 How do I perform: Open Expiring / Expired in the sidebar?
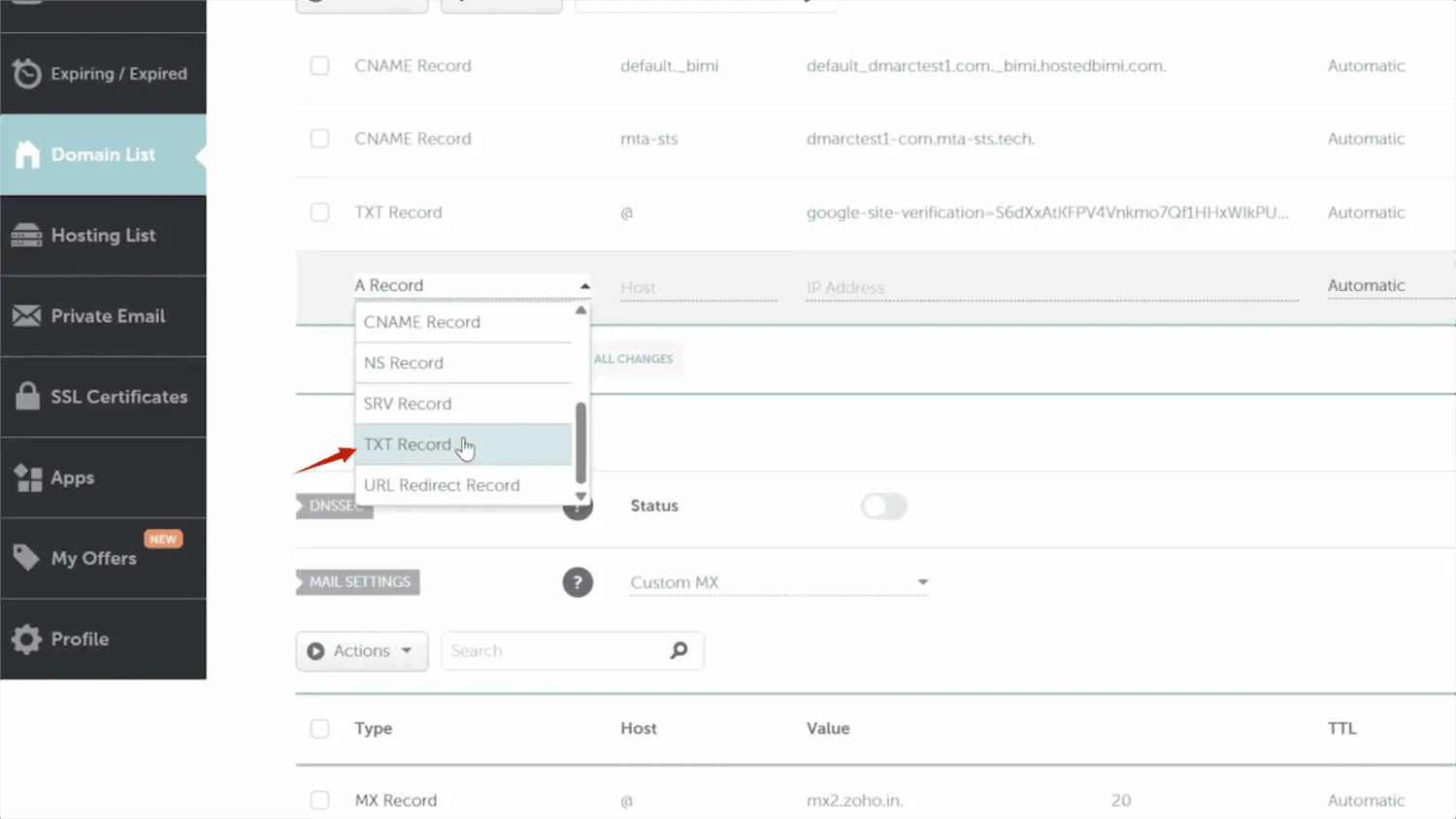pos(103,74)
